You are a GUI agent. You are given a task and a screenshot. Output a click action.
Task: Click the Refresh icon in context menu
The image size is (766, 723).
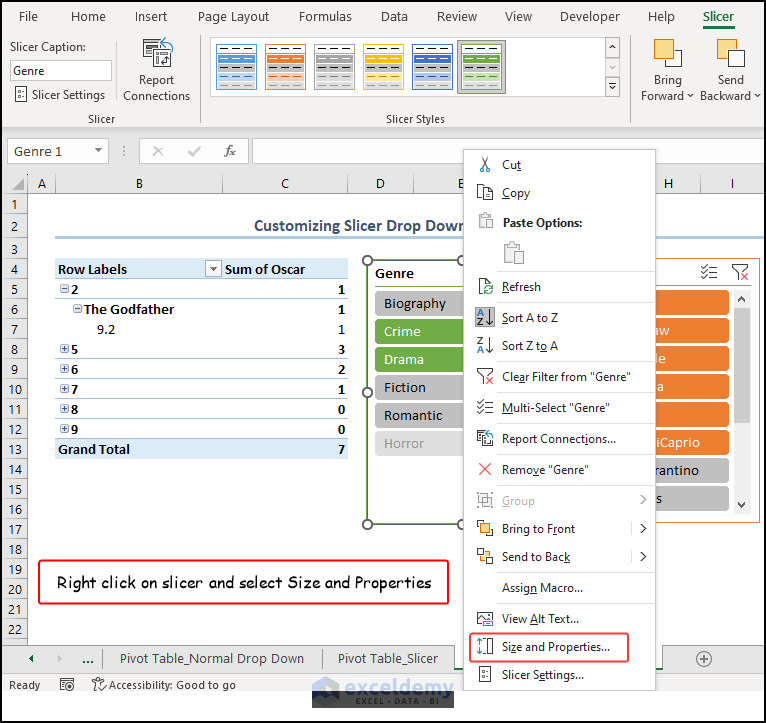(x=485, y=286)
